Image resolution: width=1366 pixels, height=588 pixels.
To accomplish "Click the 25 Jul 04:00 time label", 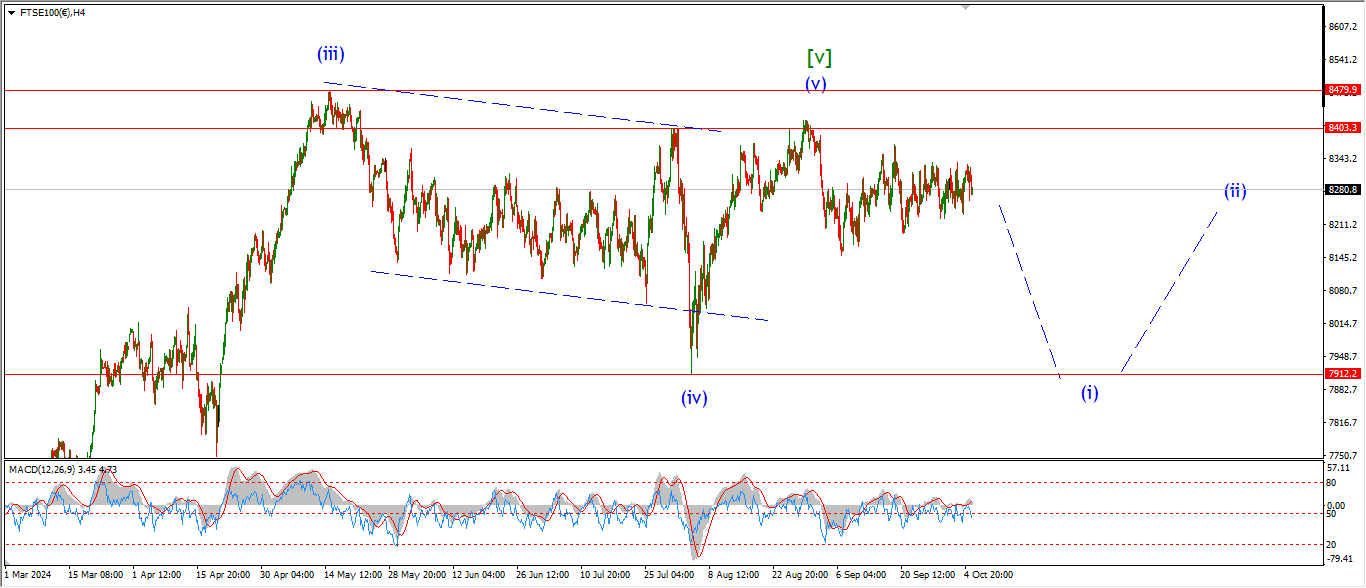I will click(x=671, y=575).
